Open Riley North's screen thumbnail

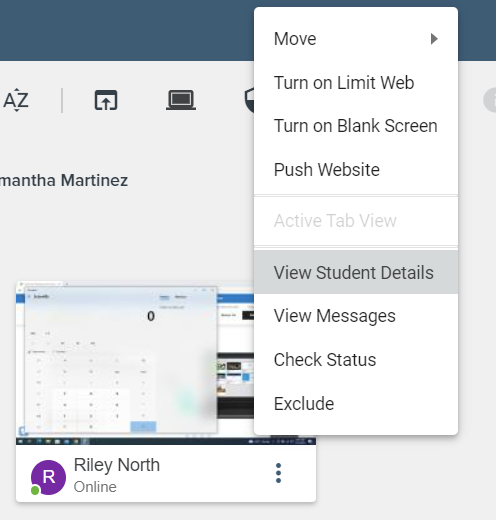[x=135, y=363]
